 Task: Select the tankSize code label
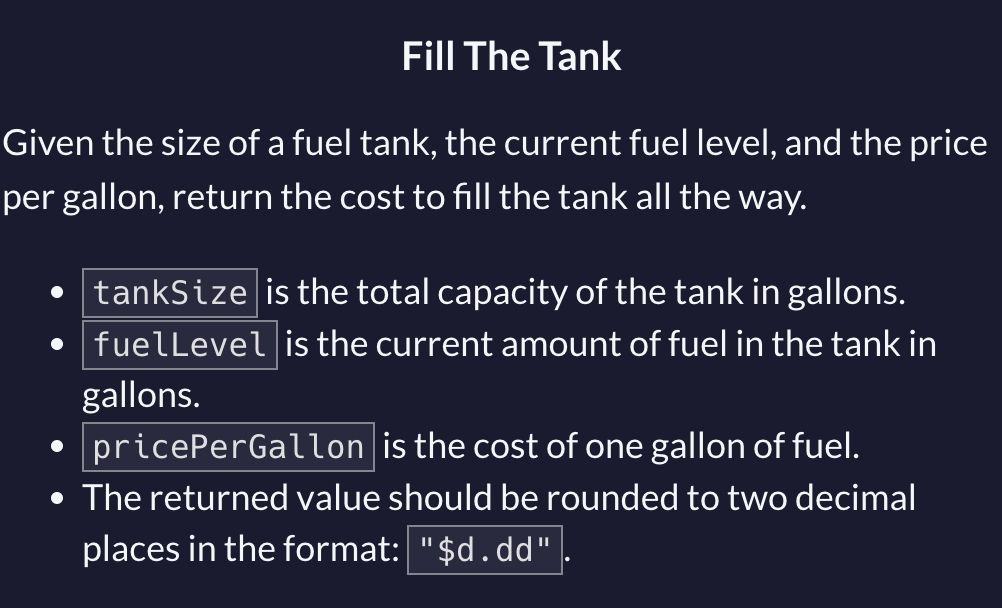[170, 293]
